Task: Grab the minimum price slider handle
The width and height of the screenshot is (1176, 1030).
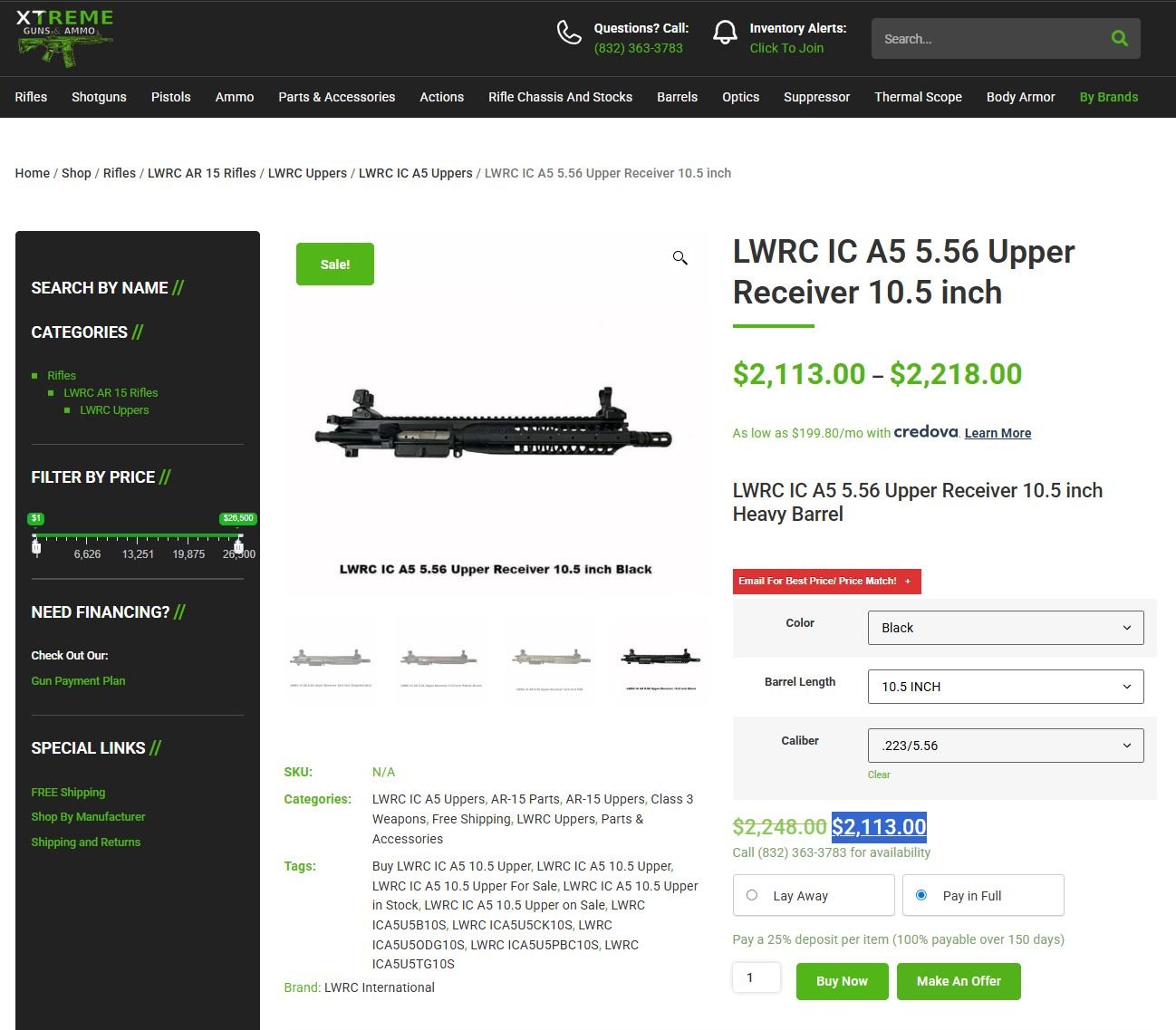Action: pyautogui.click(x=36, y=546)
